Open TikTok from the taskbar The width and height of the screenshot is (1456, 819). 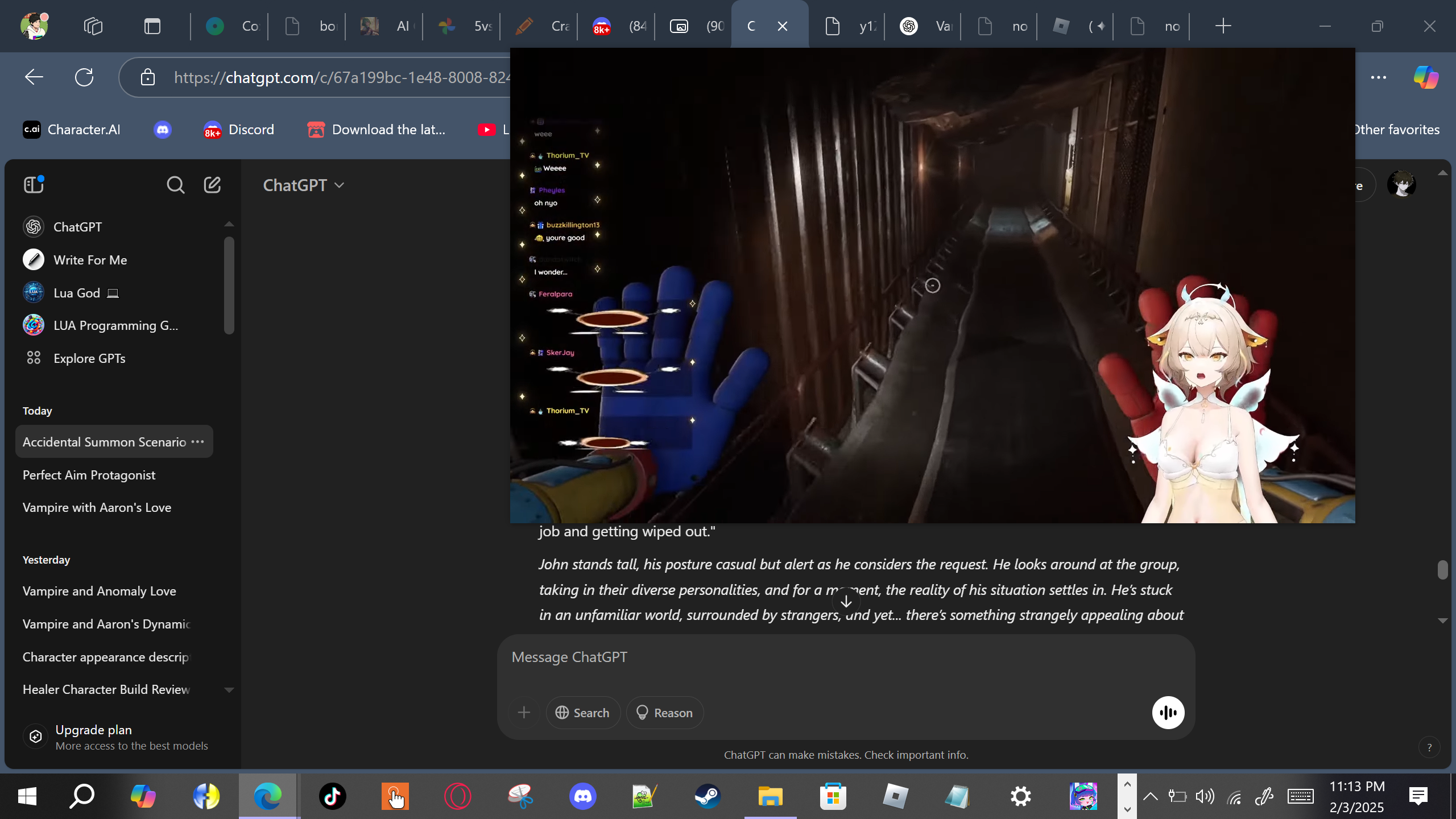[x=333, y=796]
